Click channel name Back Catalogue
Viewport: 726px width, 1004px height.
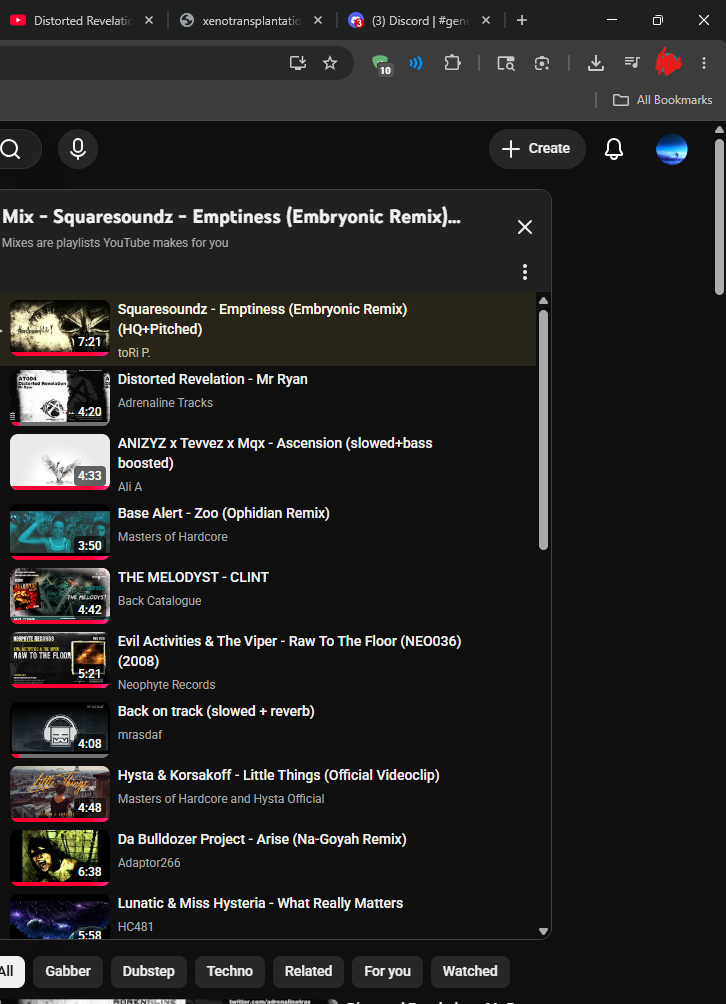tap(159, 601)
